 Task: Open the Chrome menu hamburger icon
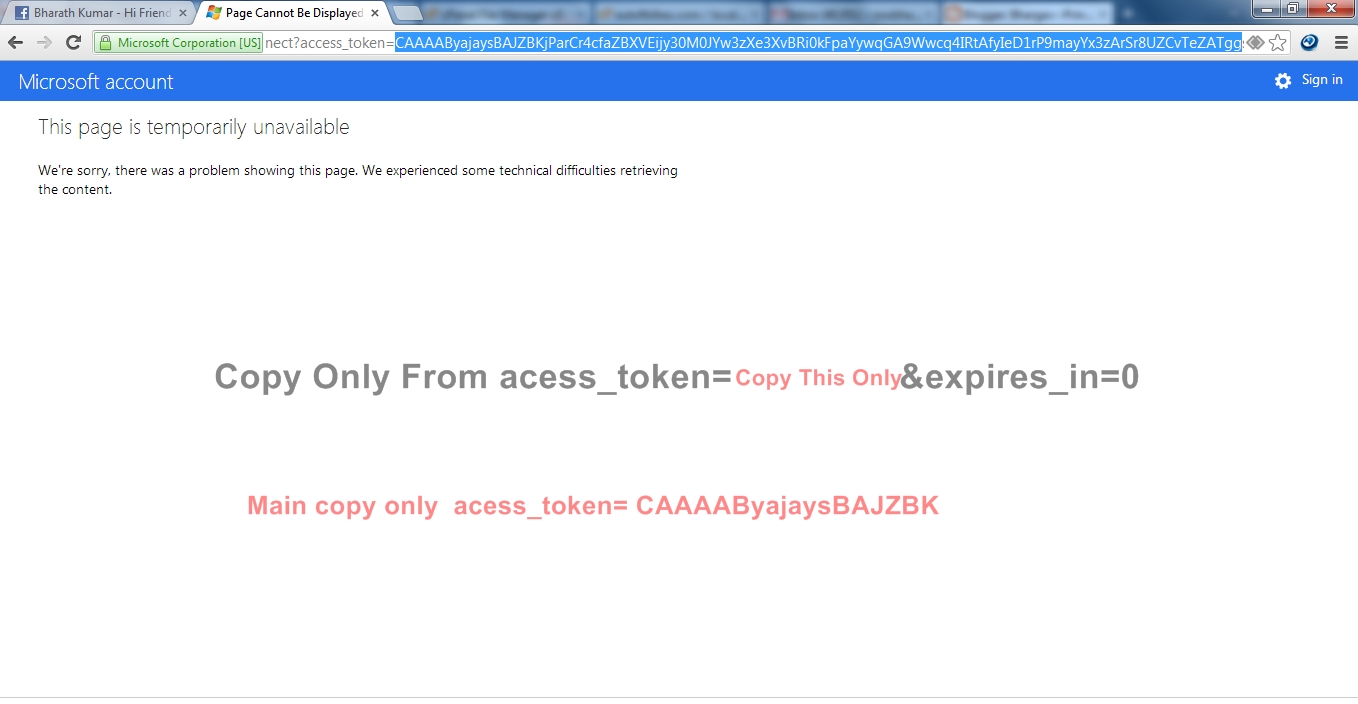[1341, 43]
